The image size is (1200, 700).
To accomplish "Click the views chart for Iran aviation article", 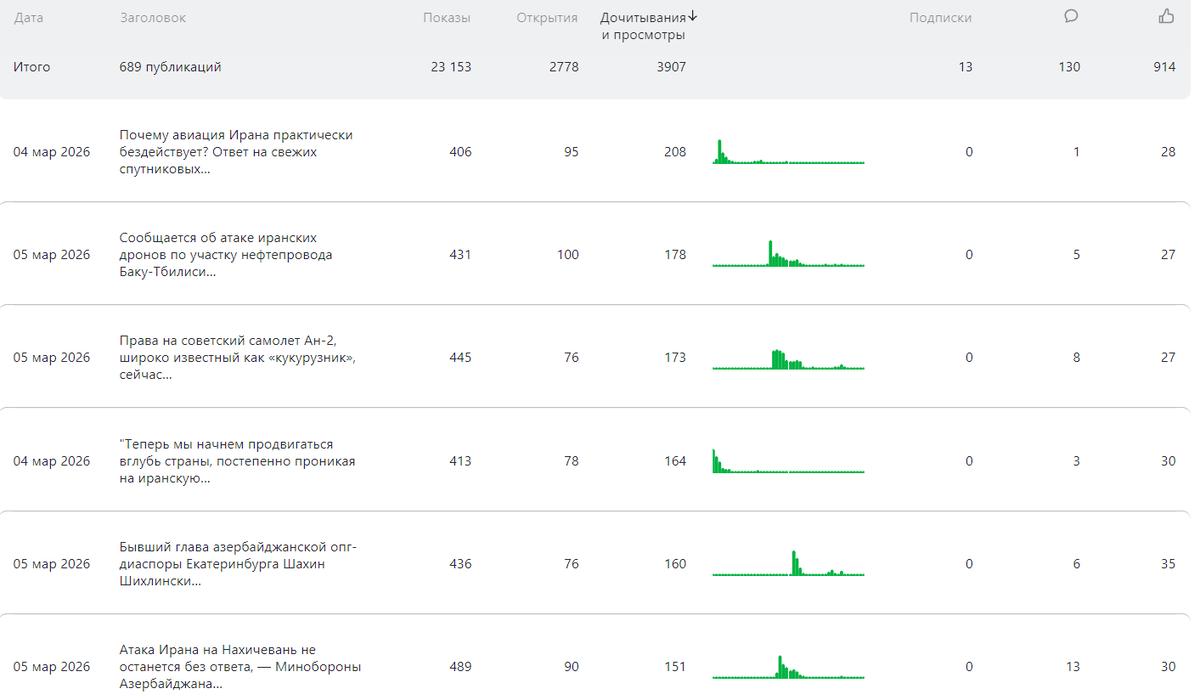I will [x=788, y=152].
